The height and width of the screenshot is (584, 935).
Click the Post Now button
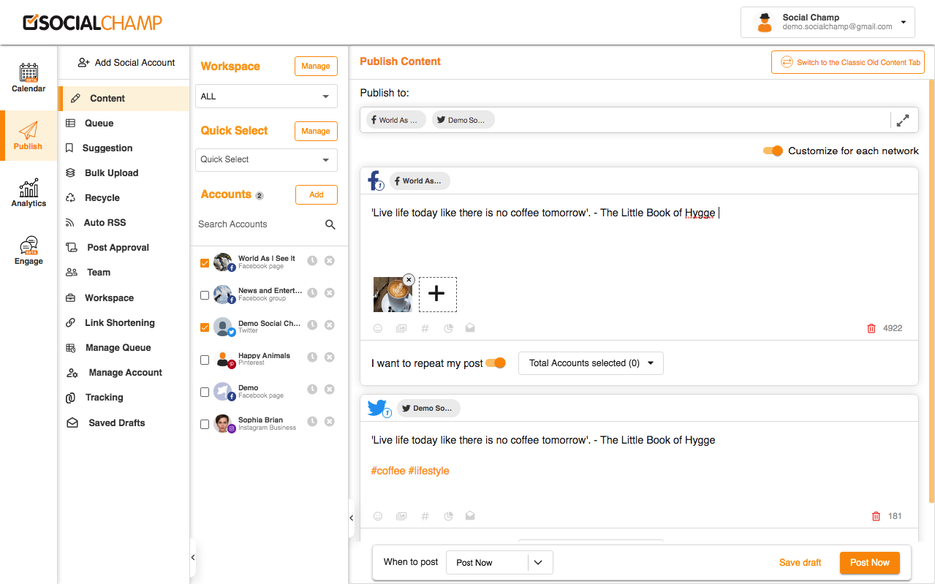869,562
